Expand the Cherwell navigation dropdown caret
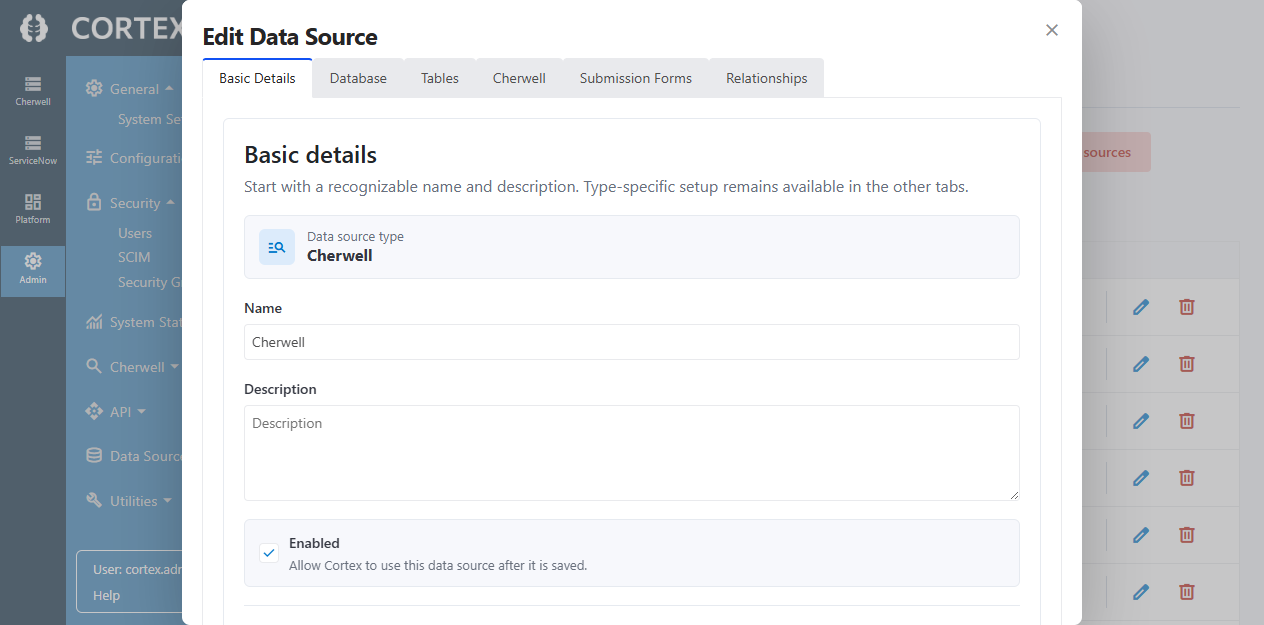This screenshot has width=1264, height=625. (174, 366)
